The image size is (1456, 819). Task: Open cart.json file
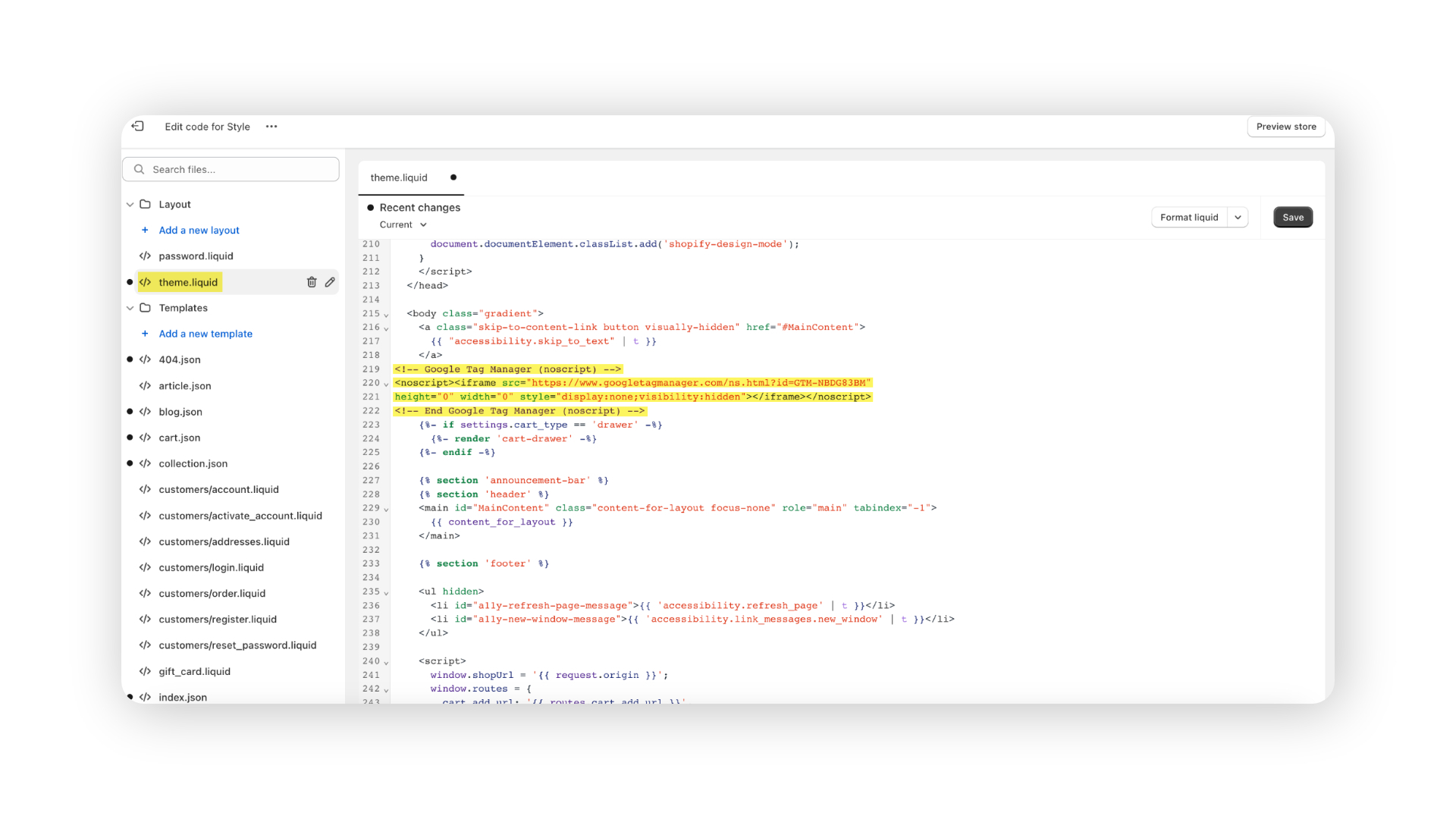tap(180, 438)
